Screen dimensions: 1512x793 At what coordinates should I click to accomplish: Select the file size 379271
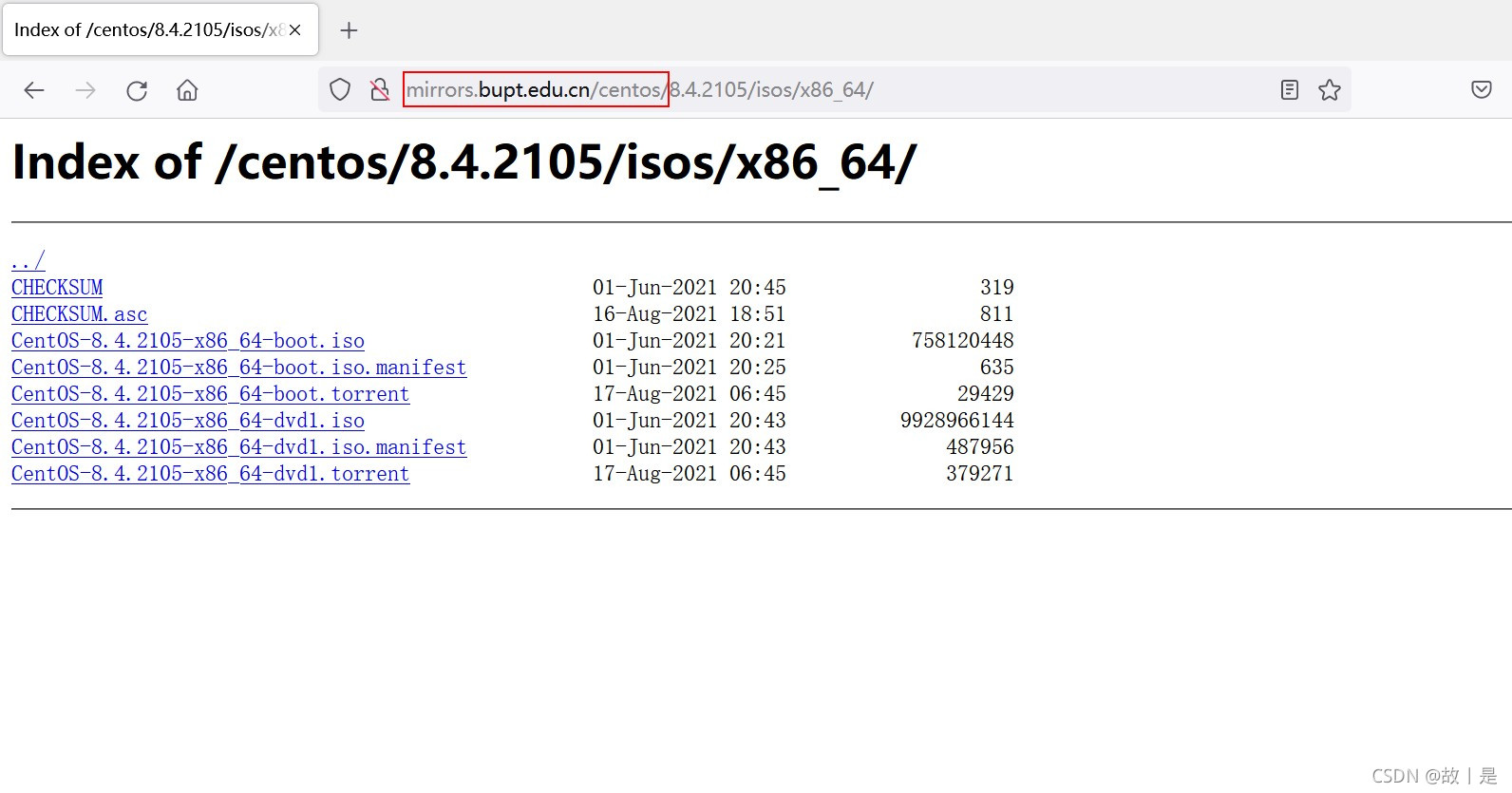pos(980,473)
